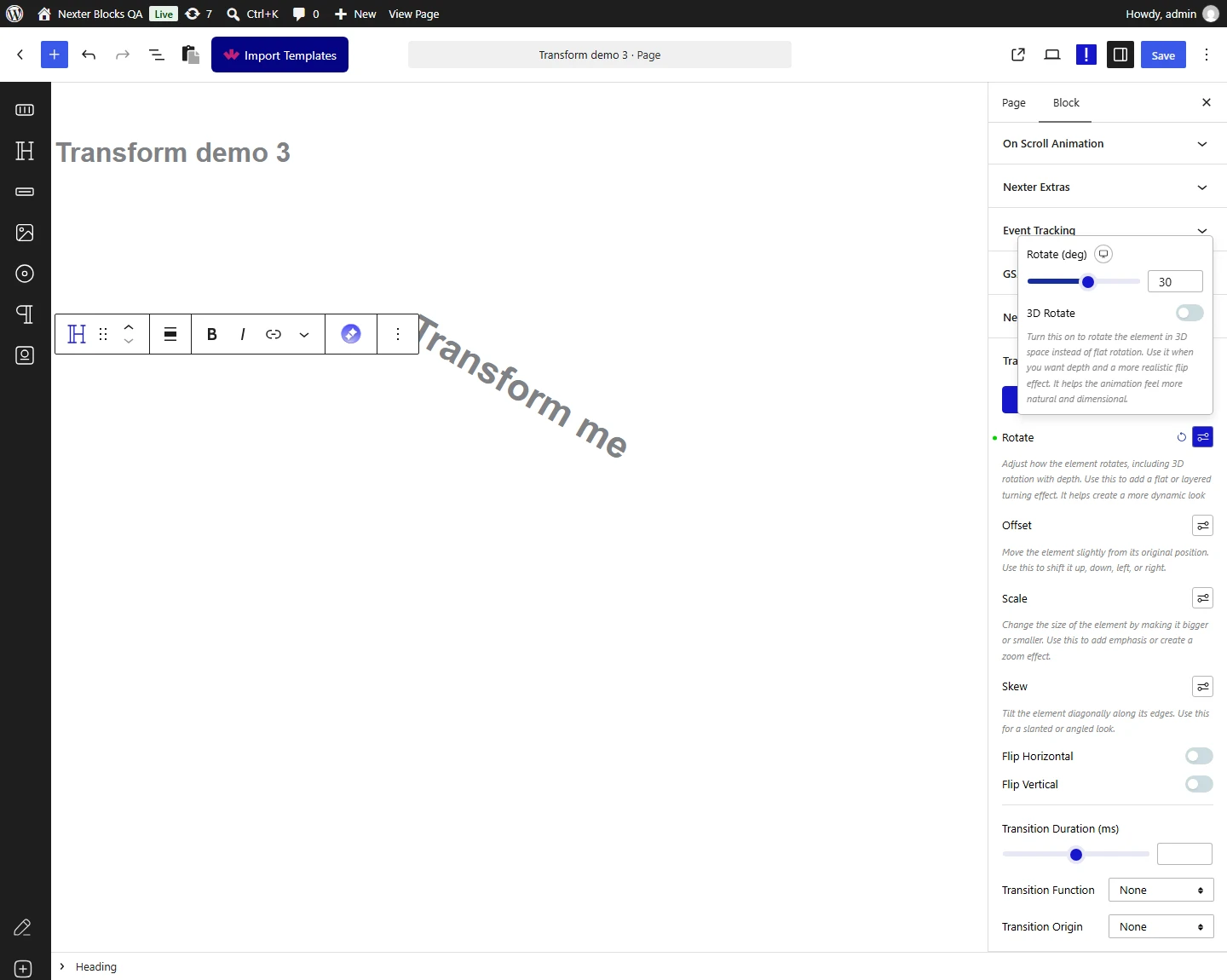
Task: Insert a link on heading text
Action: pos(274,334)
